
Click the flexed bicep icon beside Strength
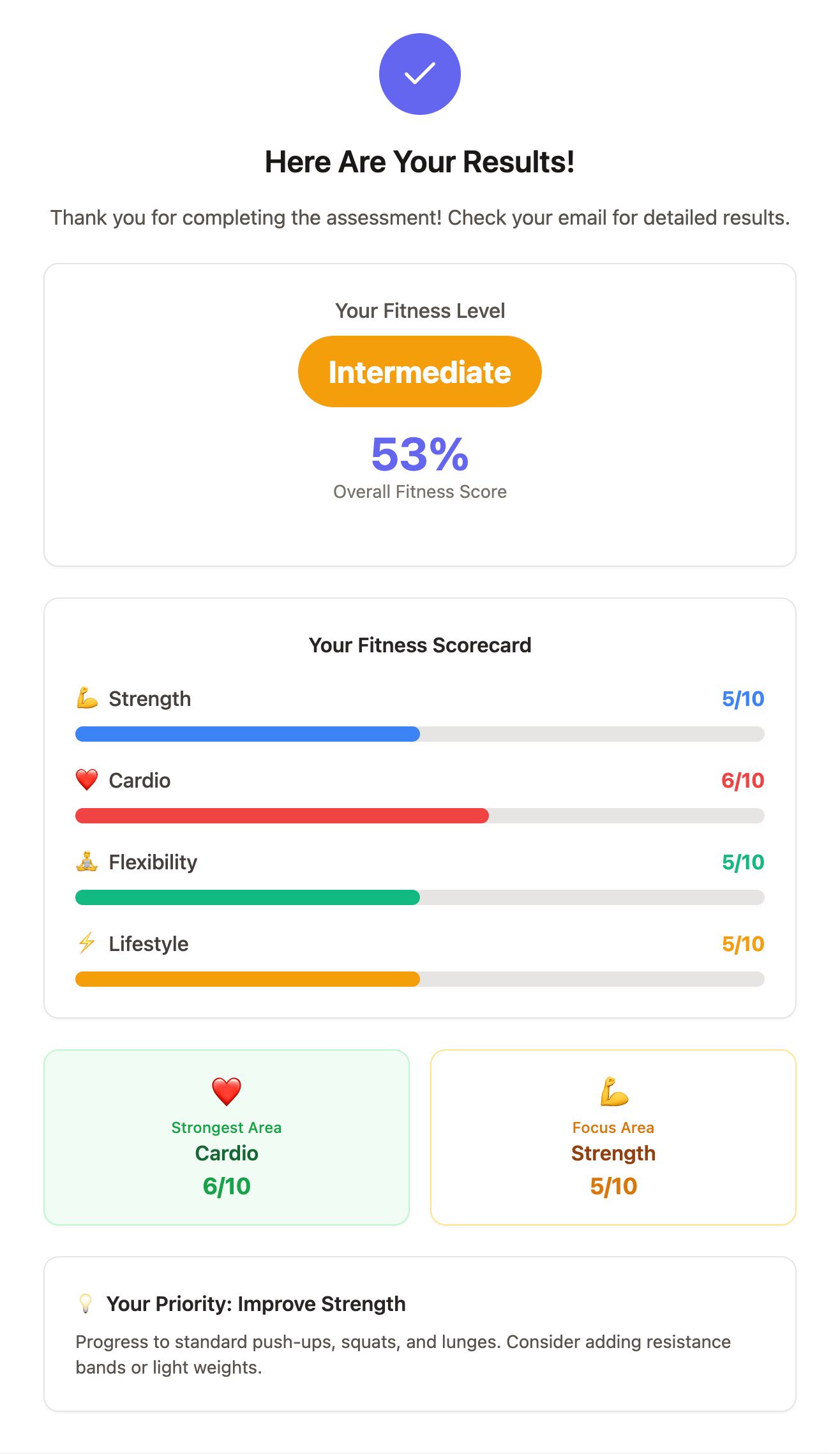87,698
